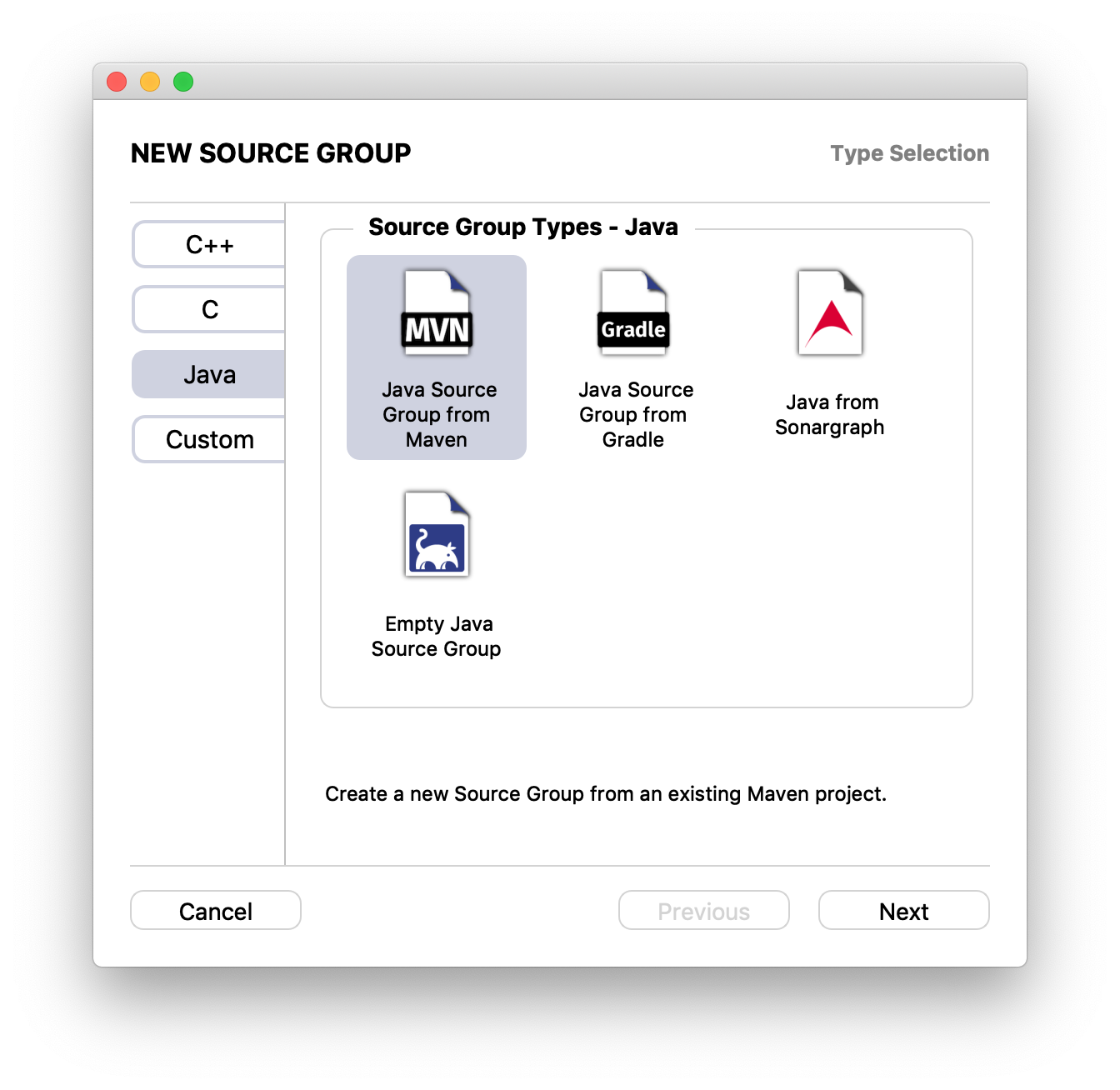Cancel the new source group dialog
The width and height of the screenshot is (1120, 1090).
click(216, 911)
